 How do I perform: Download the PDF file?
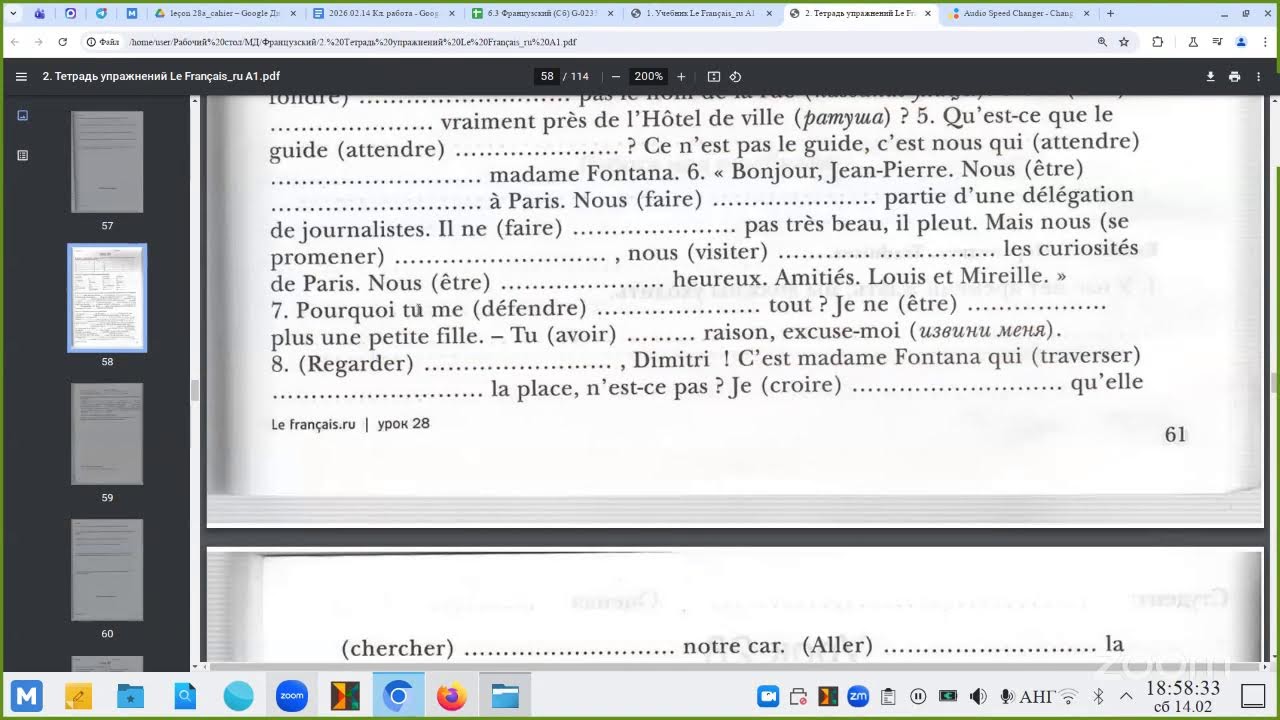1210,76
